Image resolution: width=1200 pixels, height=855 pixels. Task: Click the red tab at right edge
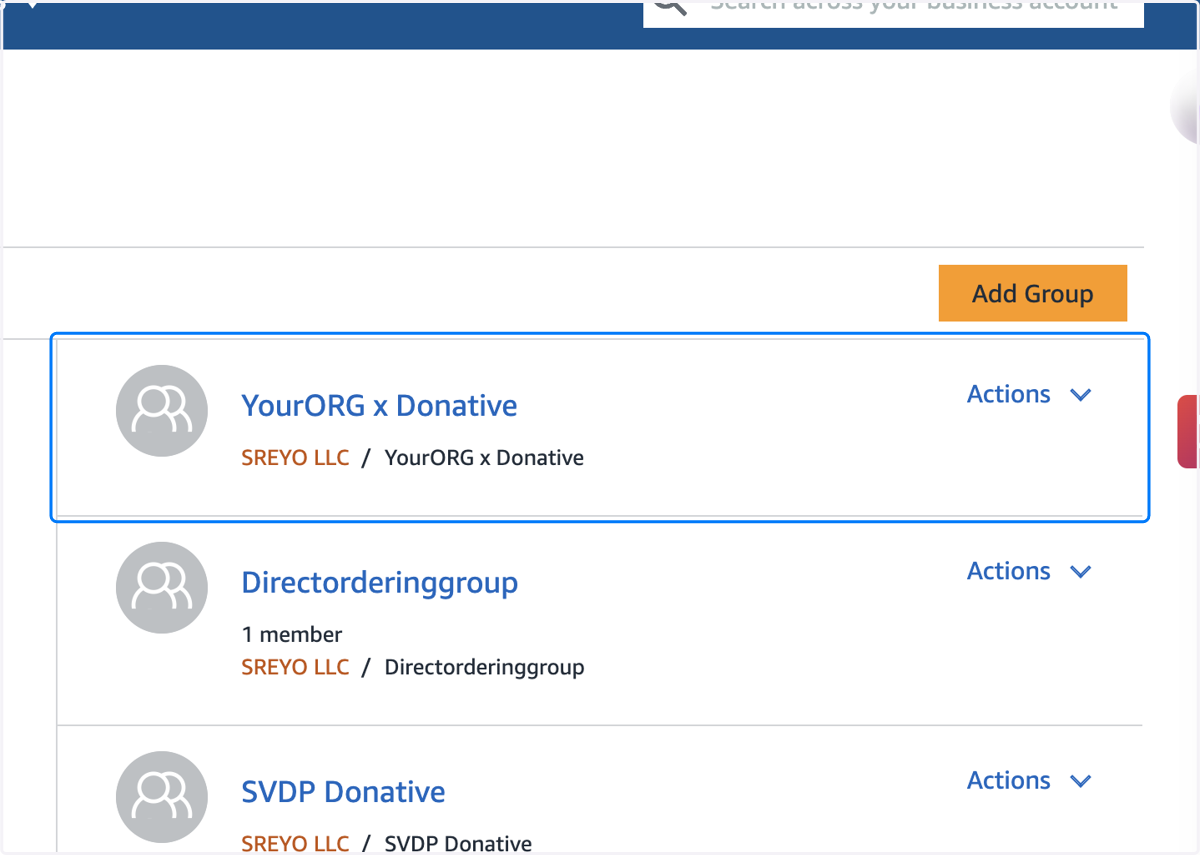click(1188, 432)
